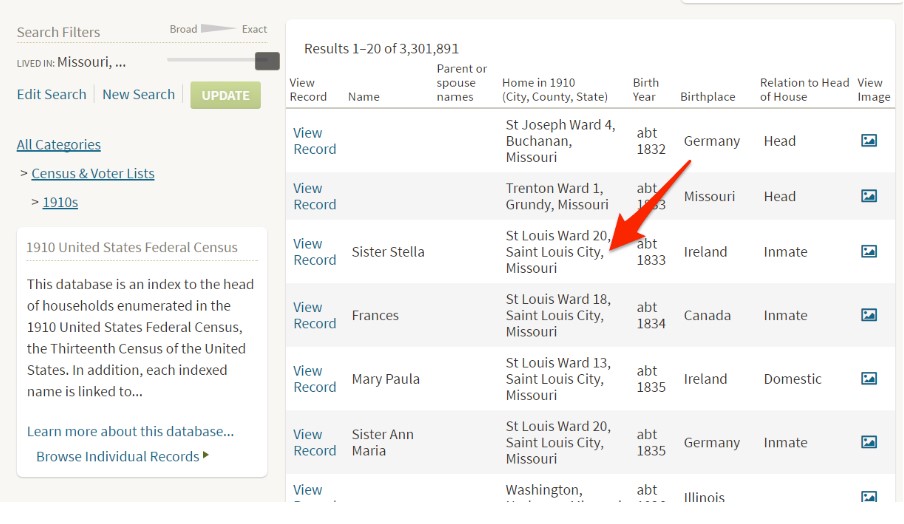View Record for Sister Stella
Image resolution: width=904 pixels, height=524 pixels.
pos(315,251)
